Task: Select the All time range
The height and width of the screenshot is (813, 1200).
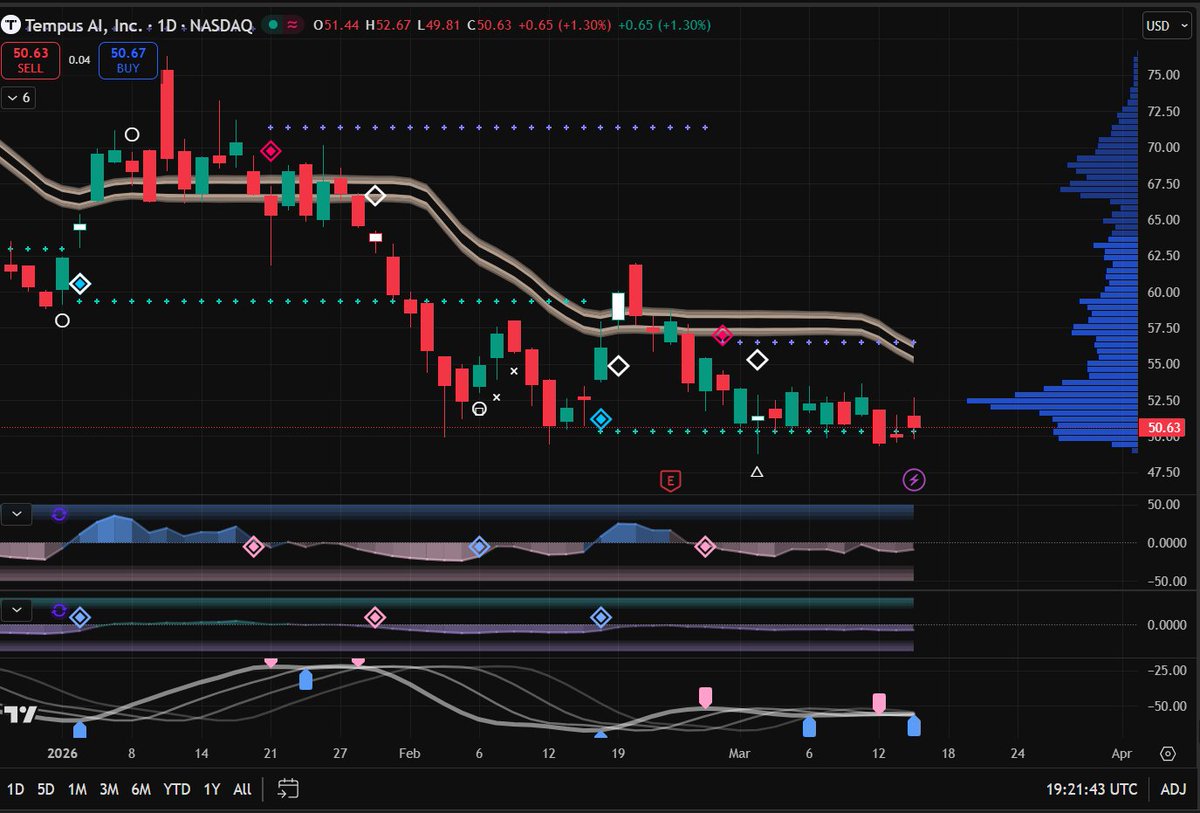Action: 242,789
